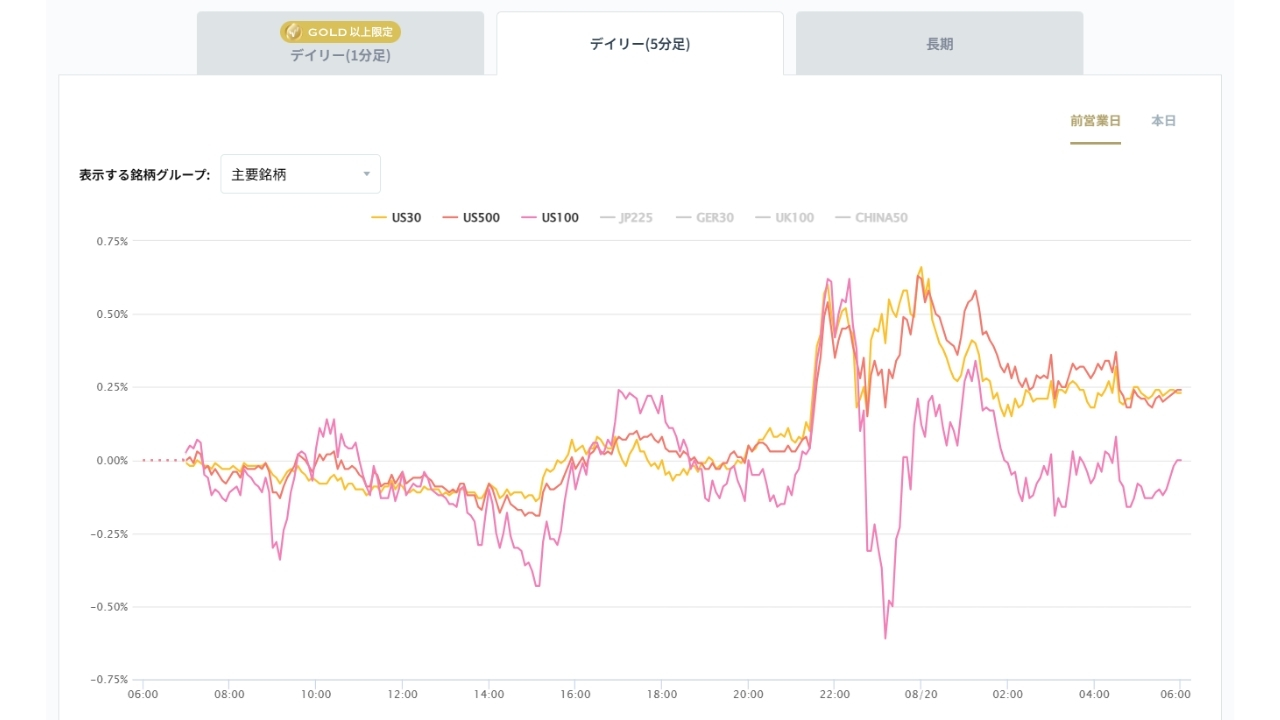
Task: Enable JP225 series in legend
Action: pyautogui.click(x=626, y=218)
